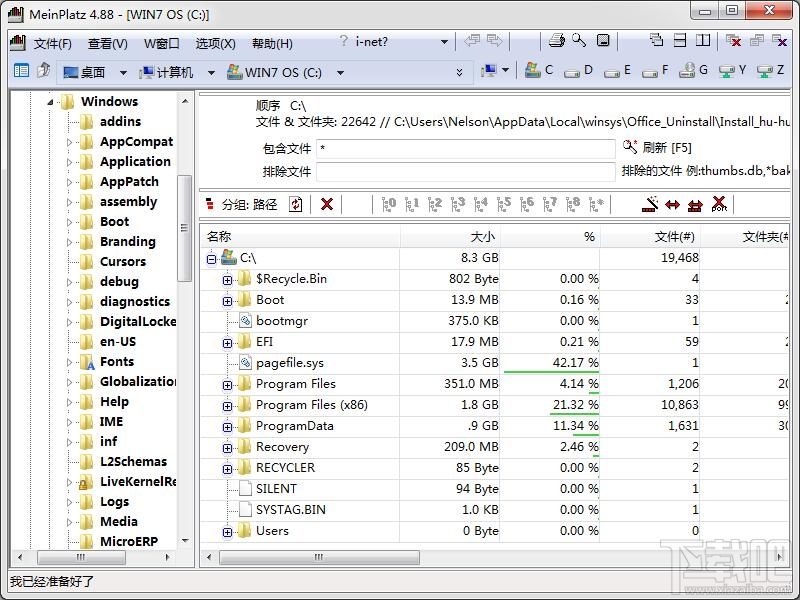800x600 pixels.
Task: Click the back navigation arrow icon
Action: point(472,40)
